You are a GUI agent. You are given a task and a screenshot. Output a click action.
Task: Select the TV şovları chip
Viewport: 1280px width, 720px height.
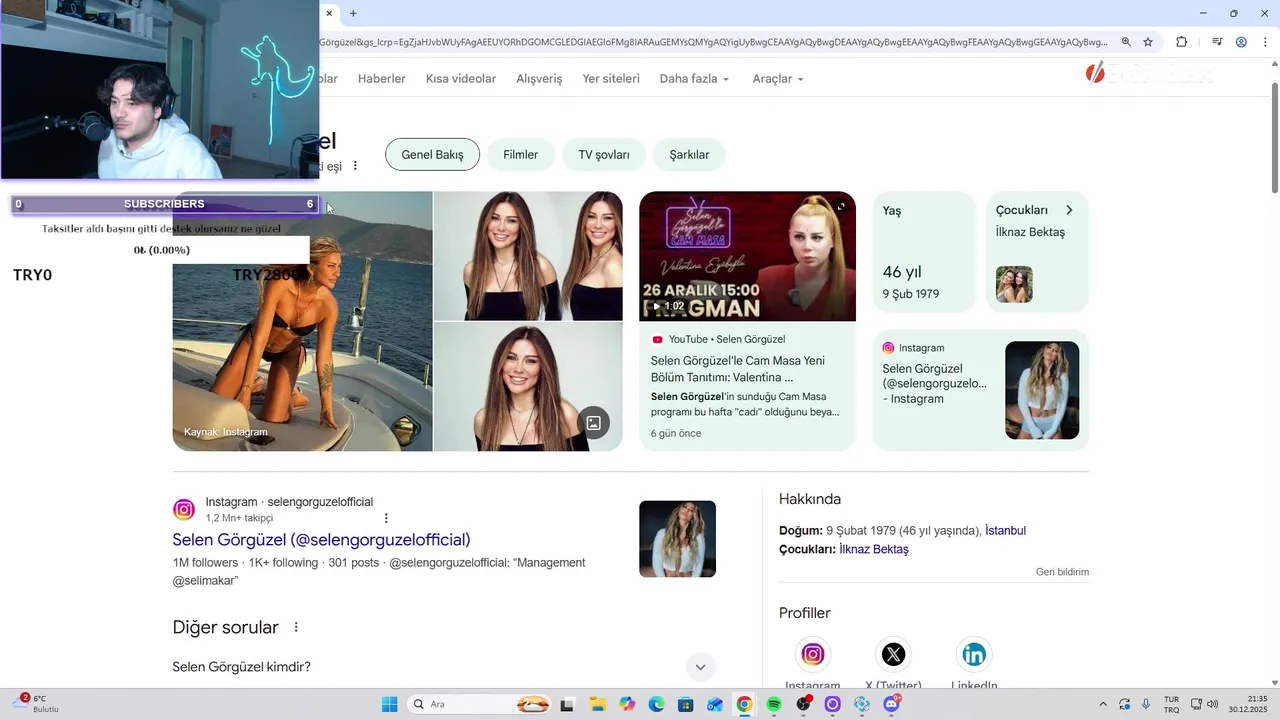tap(604, 155)
